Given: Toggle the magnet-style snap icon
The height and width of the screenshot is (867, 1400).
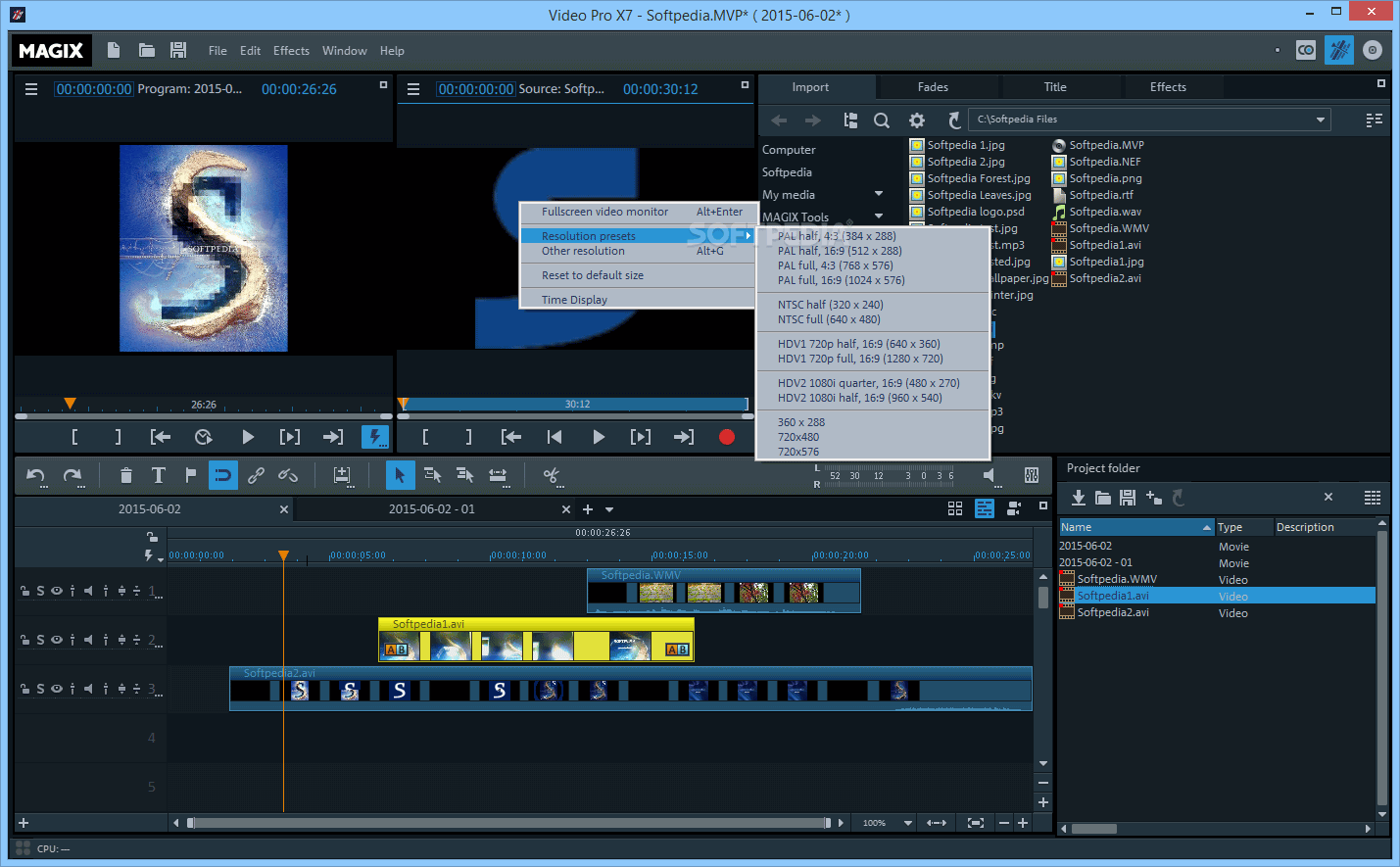Looking at the screenshot, I should pos(222,475).
